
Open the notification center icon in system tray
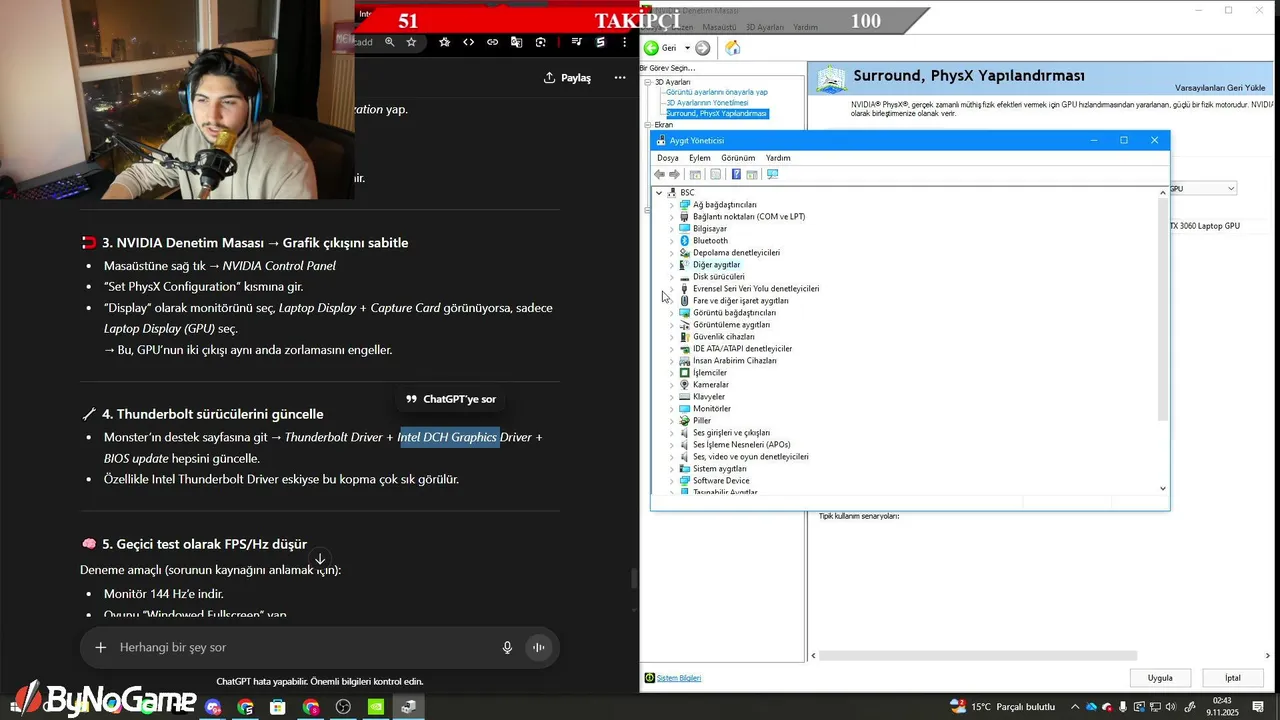pyautogui.click(x=1258, y=707)
